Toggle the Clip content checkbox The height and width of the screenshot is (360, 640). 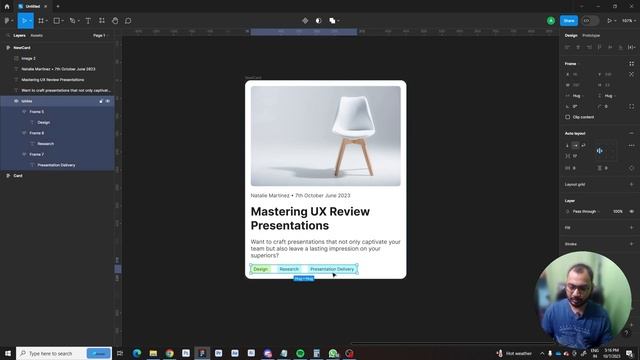(567, 117)
